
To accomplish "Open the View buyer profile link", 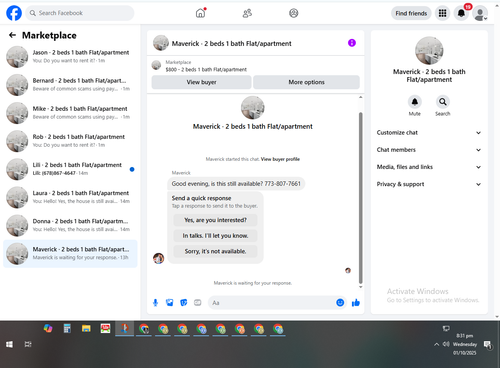I will tap(280, 159).
